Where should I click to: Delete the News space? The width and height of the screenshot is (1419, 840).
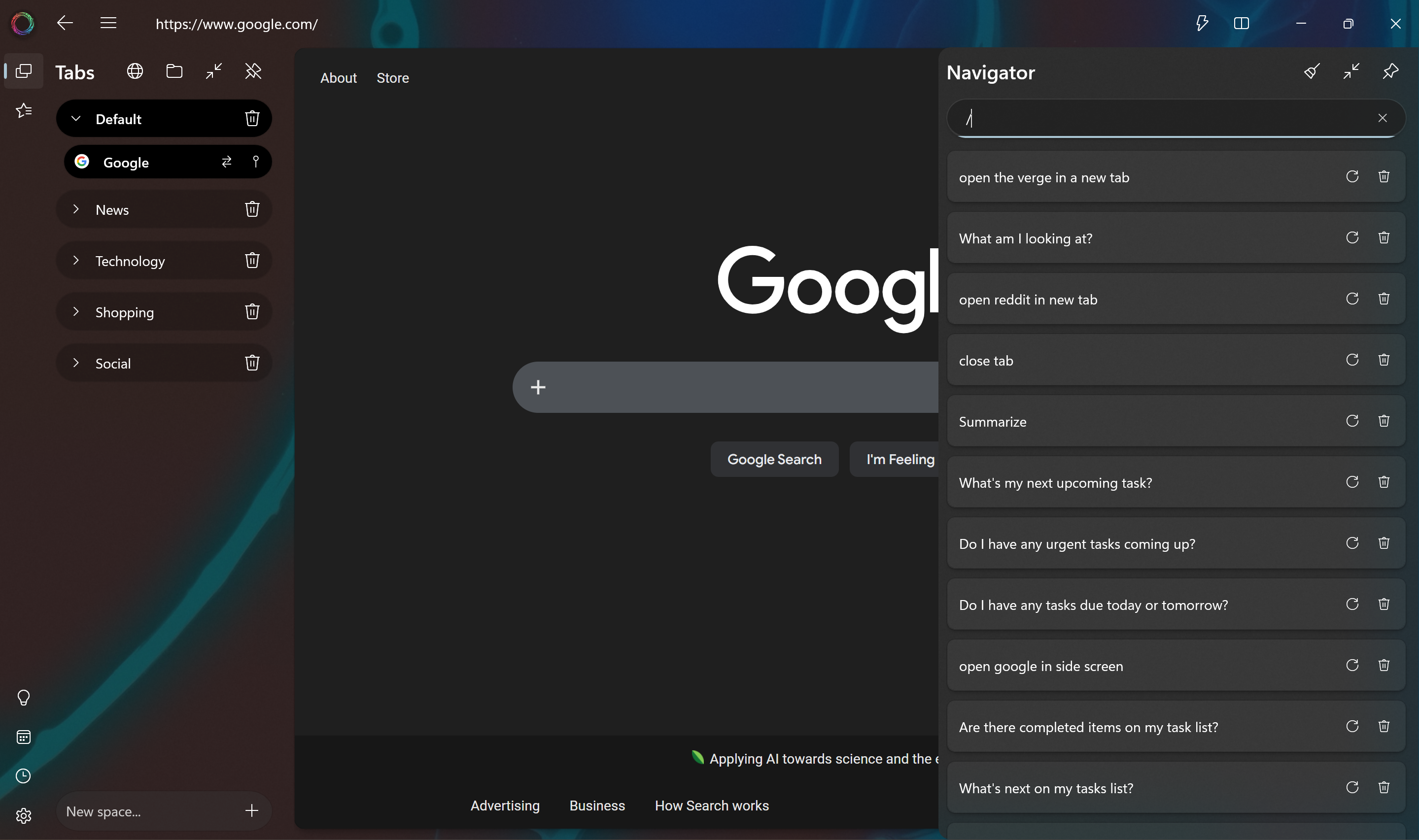click(252, 209)
